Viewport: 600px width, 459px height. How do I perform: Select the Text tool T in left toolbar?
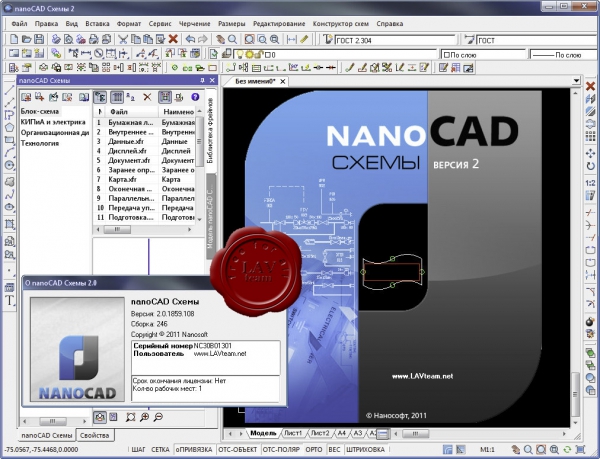click(9, 301)
